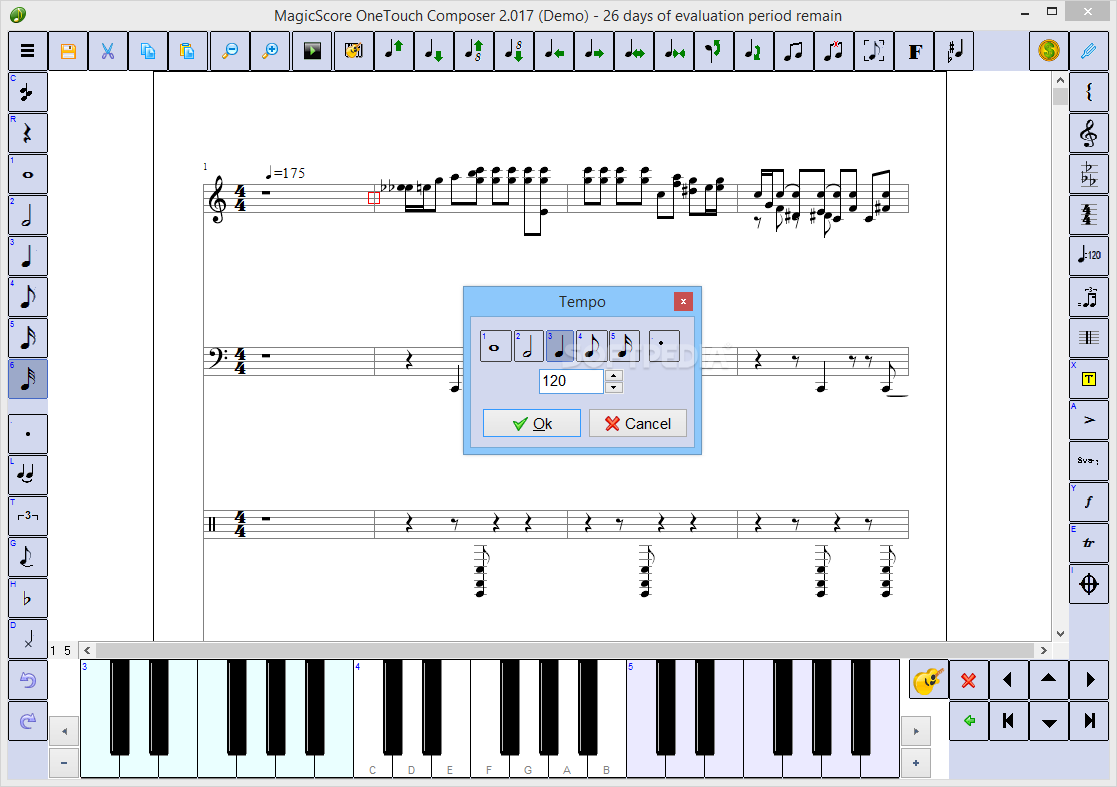Click the vertical scrollbar down arrow
Screen dimensions: 1117x787
point(1060,633)
